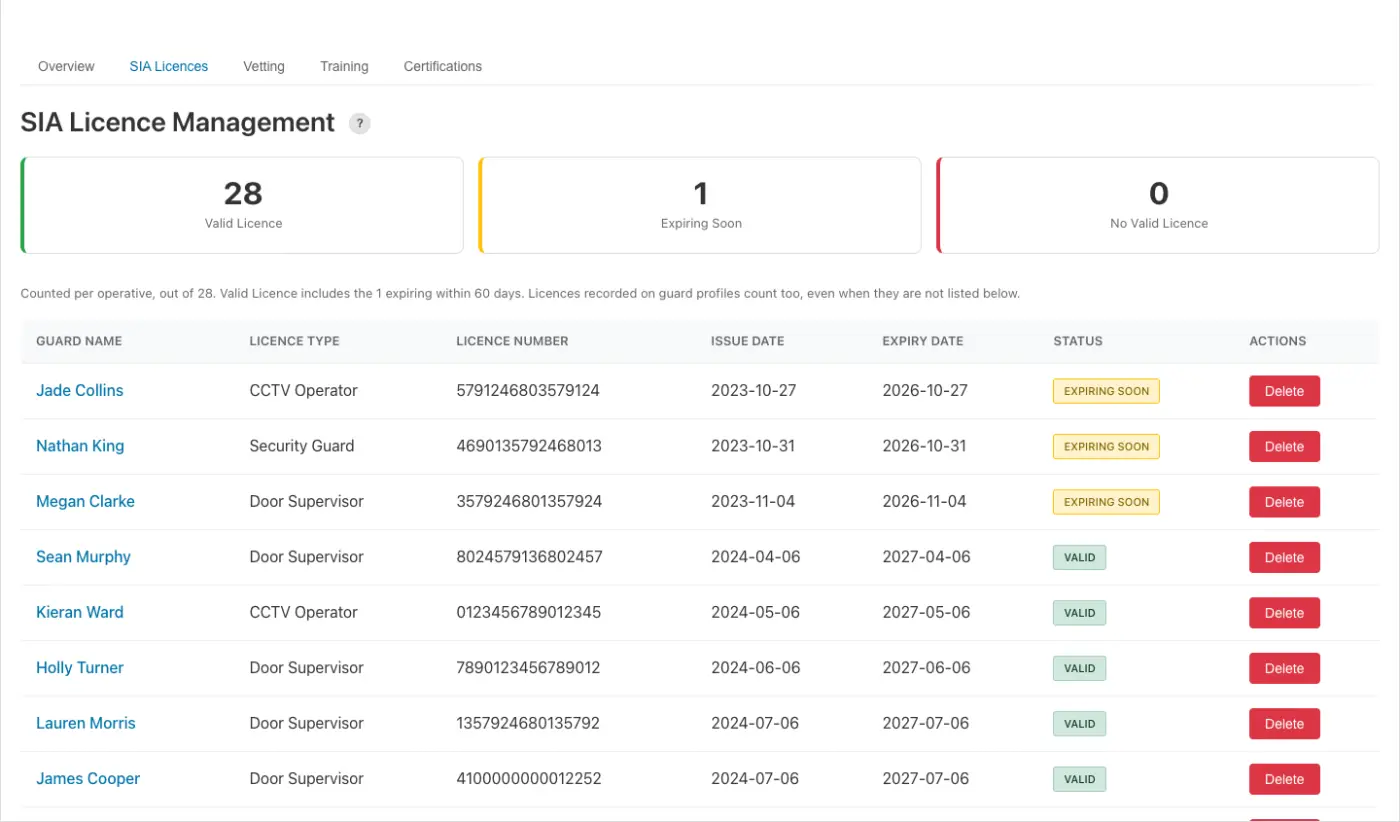
Task: Go to the Training tab
Action: click(x=344, y=66)
